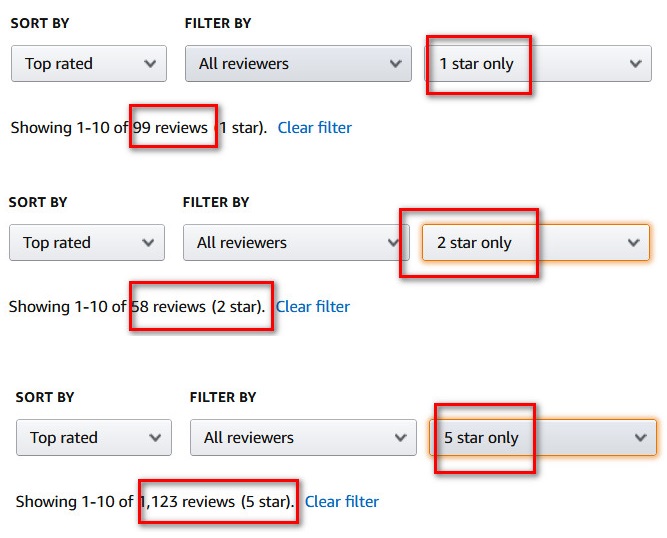This screenshot has height=538, width=667.
Task: Open Top rated sort dropdown above 1,123 reviews
Action: [94, 438]
